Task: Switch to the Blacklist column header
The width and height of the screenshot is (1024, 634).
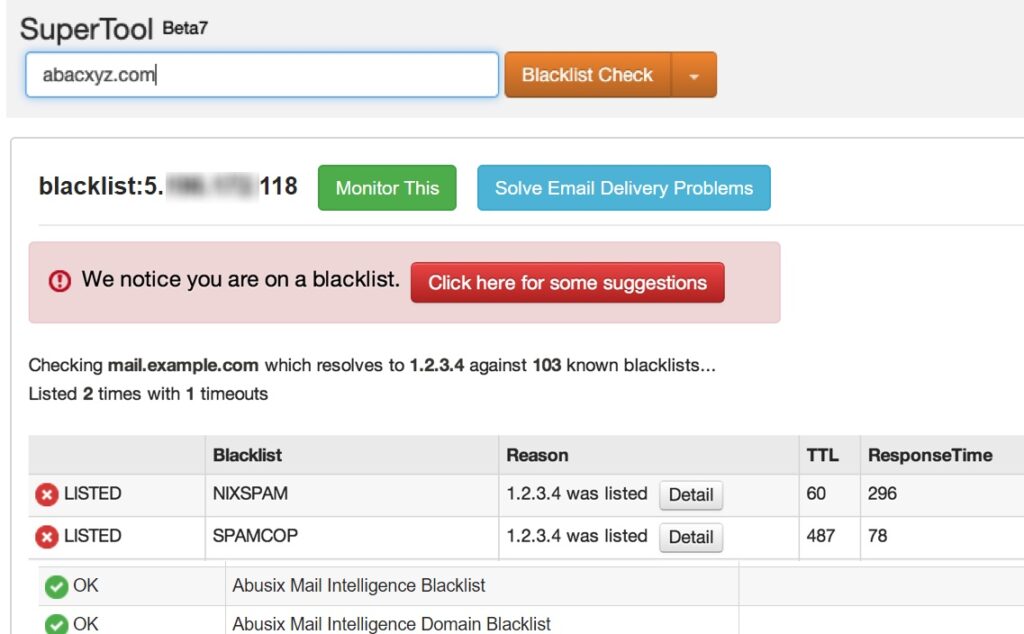Action: [x=248, y=455]
